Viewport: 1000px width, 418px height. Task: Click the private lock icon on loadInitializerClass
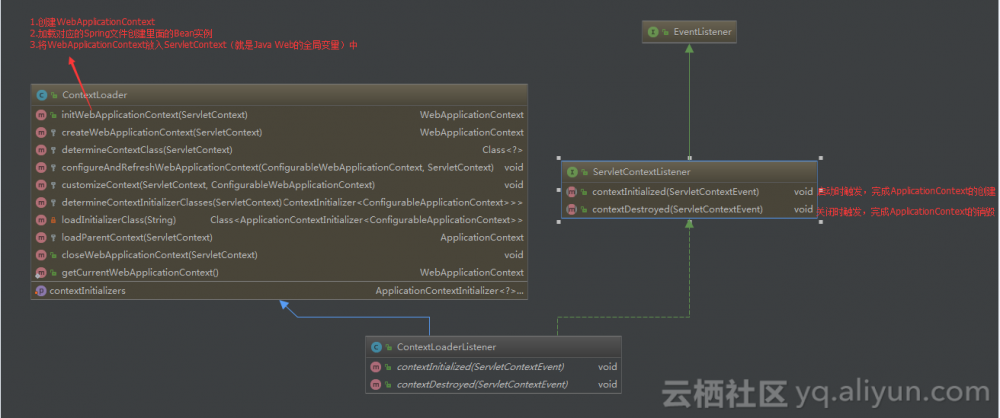pyautogui.click(x=54, y=220)
